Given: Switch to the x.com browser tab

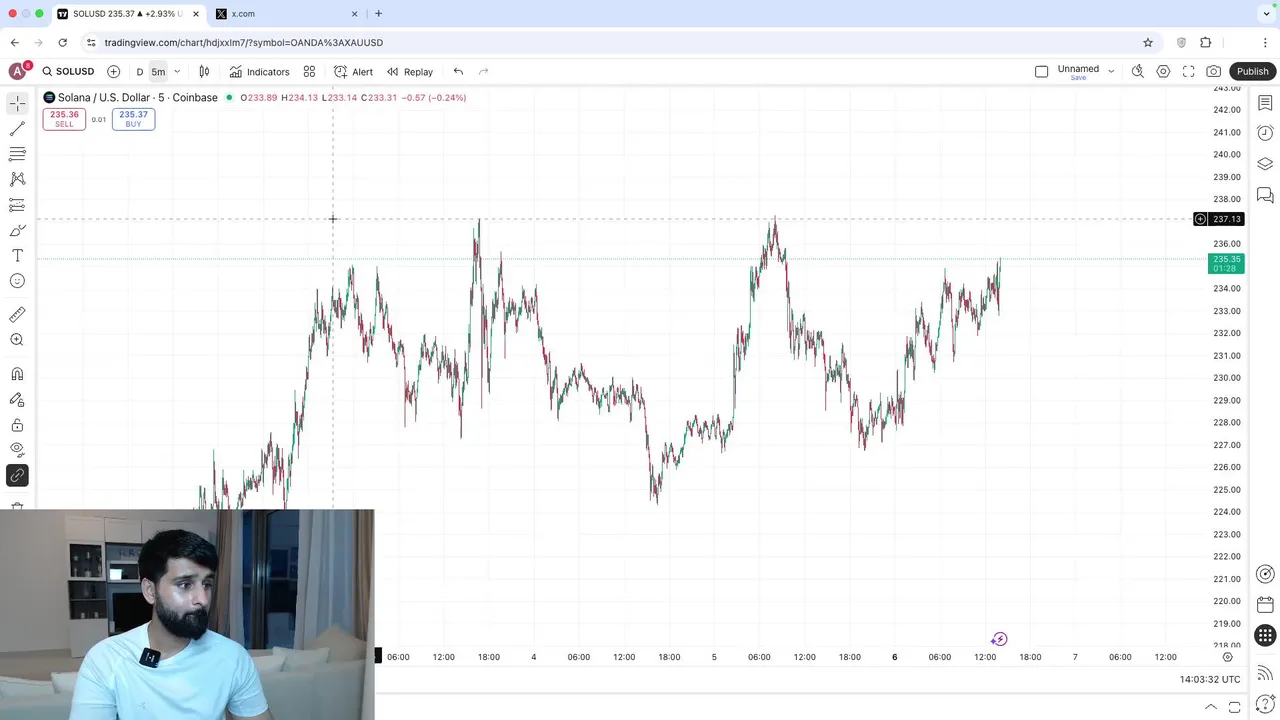Looking at the screenshot, I should pyautogui.click(x=288, y=14).
